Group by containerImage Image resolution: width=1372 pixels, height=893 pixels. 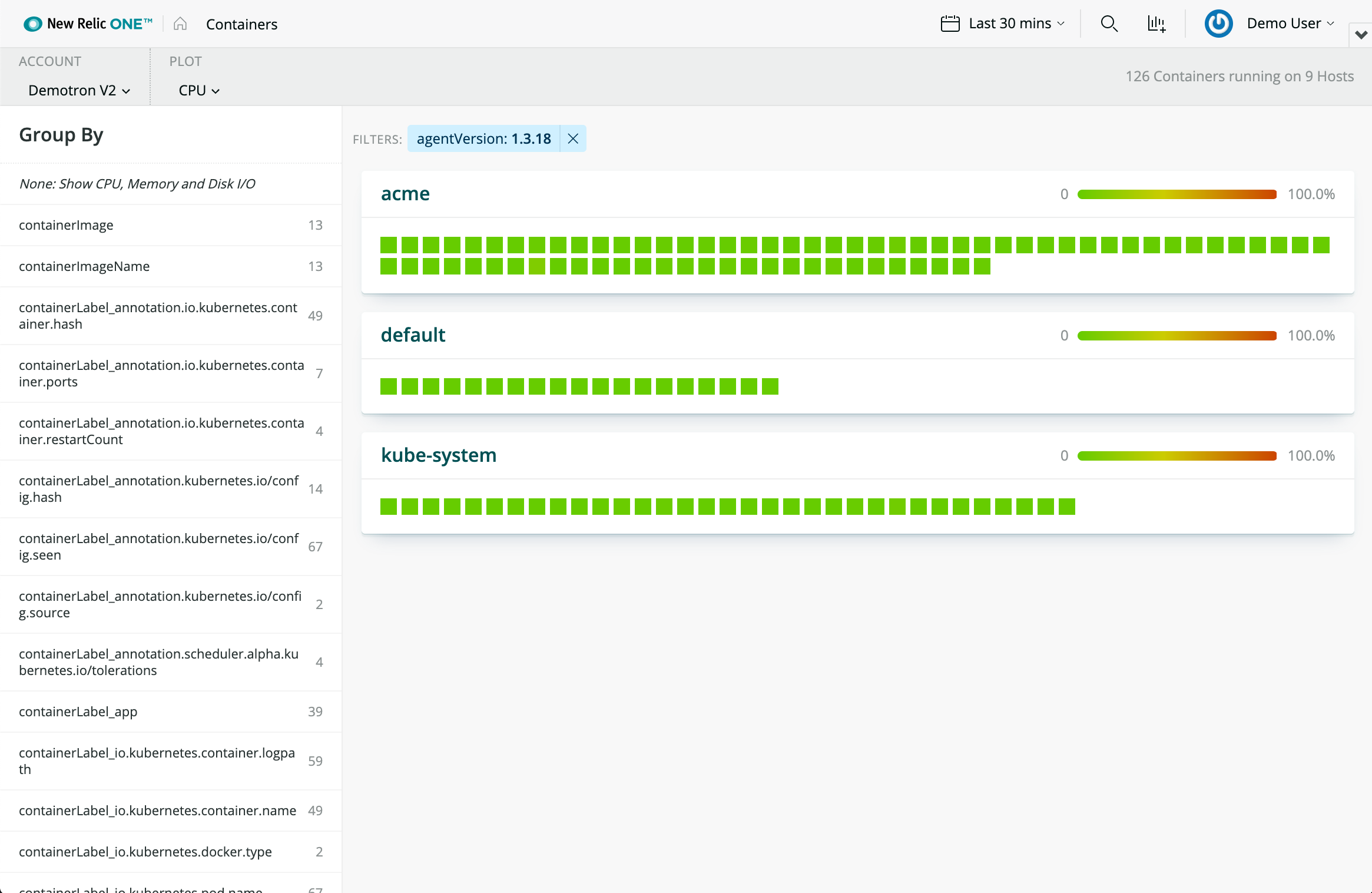(x=171, y=225)
